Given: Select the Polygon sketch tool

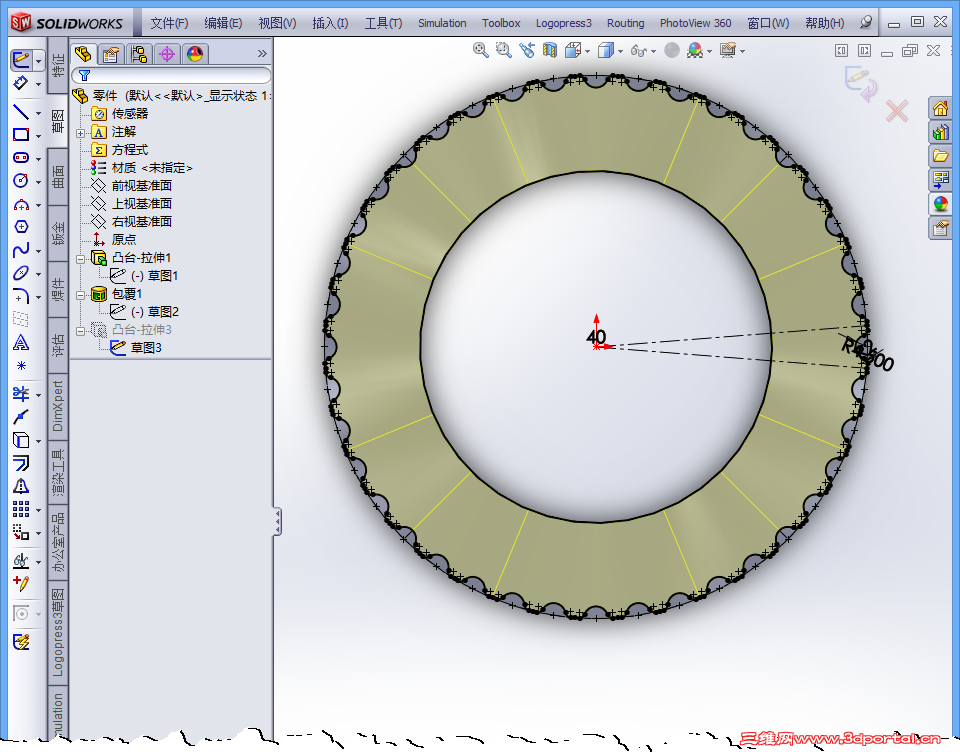Looking at the screenshot, I should coord(21,227).
